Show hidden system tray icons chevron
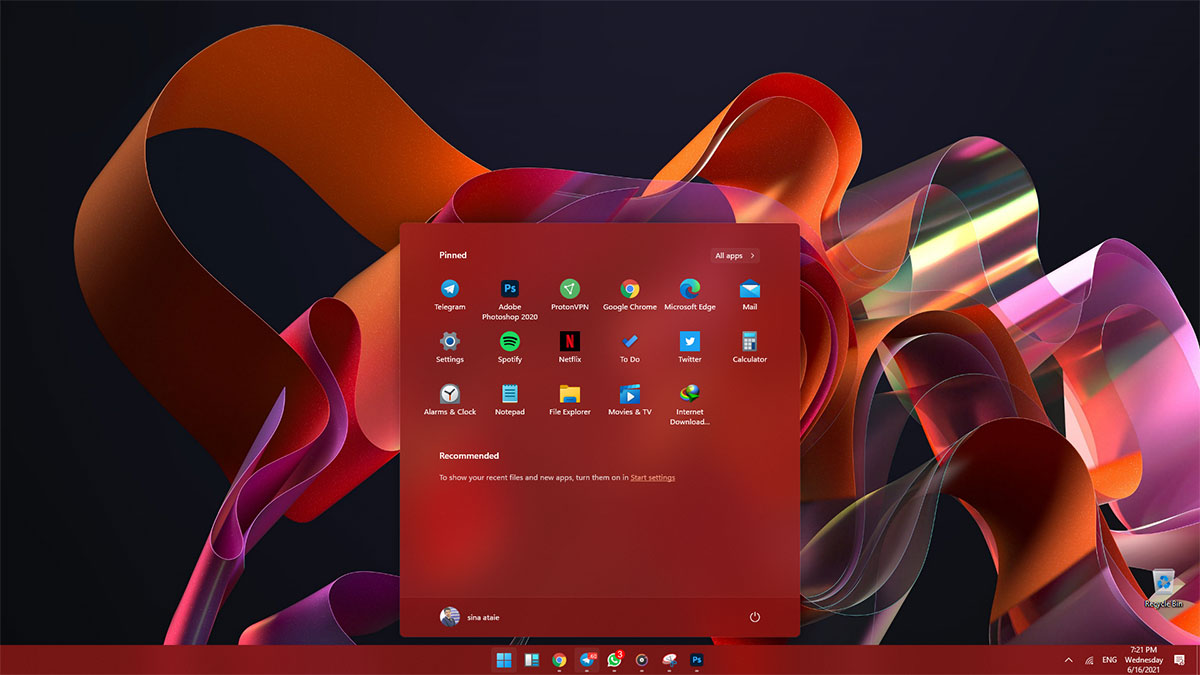 (1068, 660)
